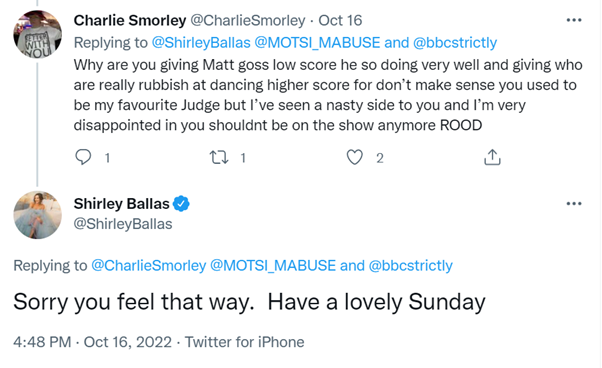Open @MOTSI_MABUSE mention in Charlie's reply line
The image size is (602, 368).
[x=317, y=43]
